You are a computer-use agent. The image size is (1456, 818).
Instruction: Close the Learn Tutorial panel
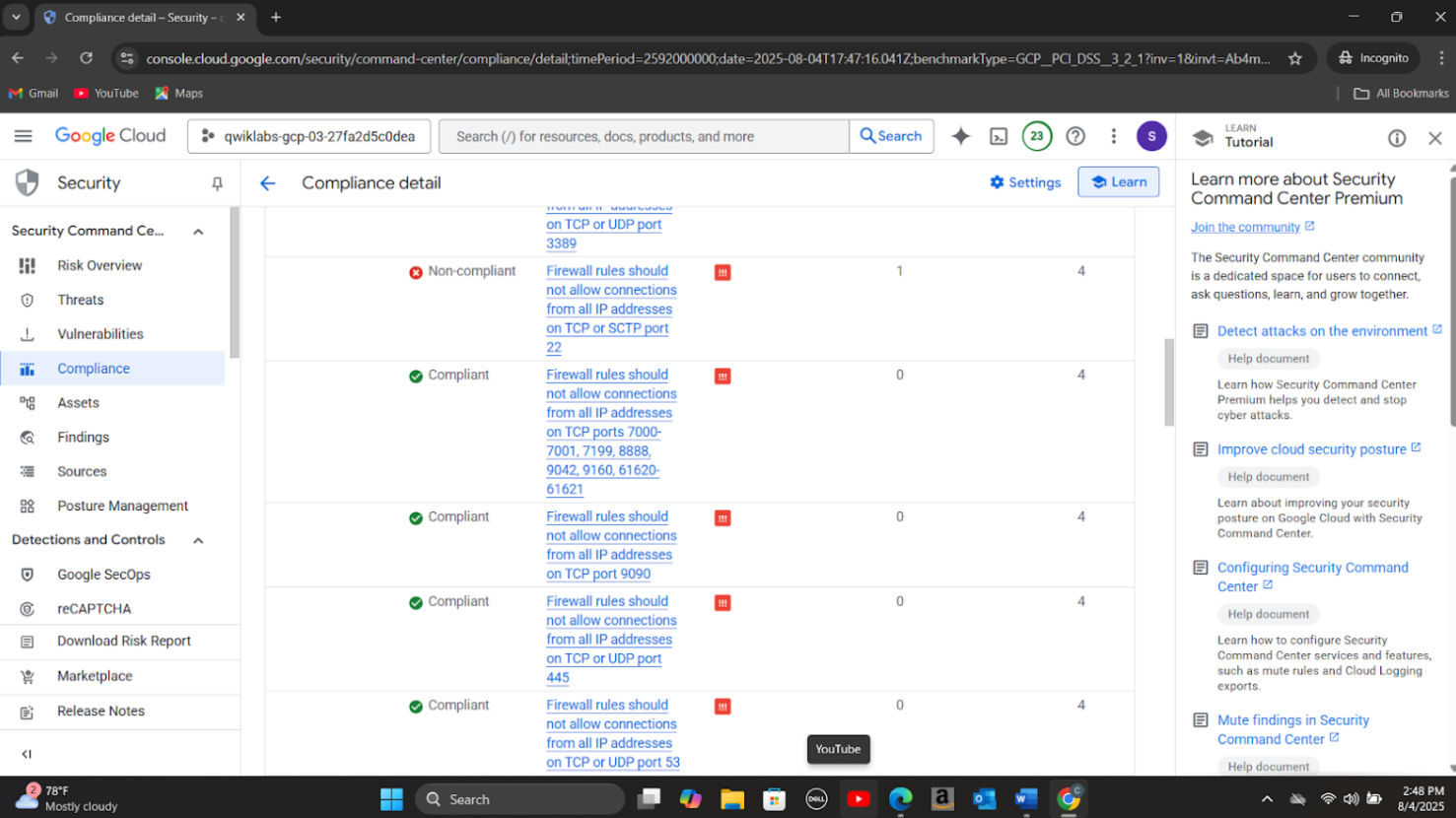(x=1435, y=138)
